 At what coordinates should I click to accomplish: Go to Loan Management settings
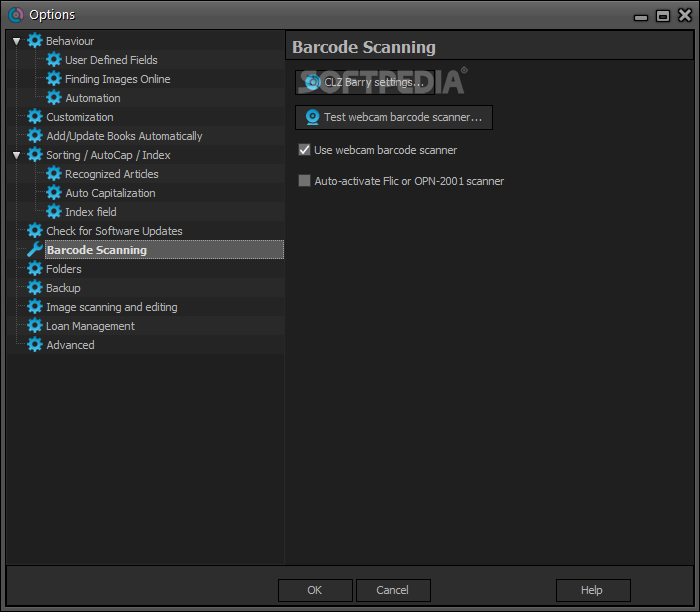click(x=90, y=326)
